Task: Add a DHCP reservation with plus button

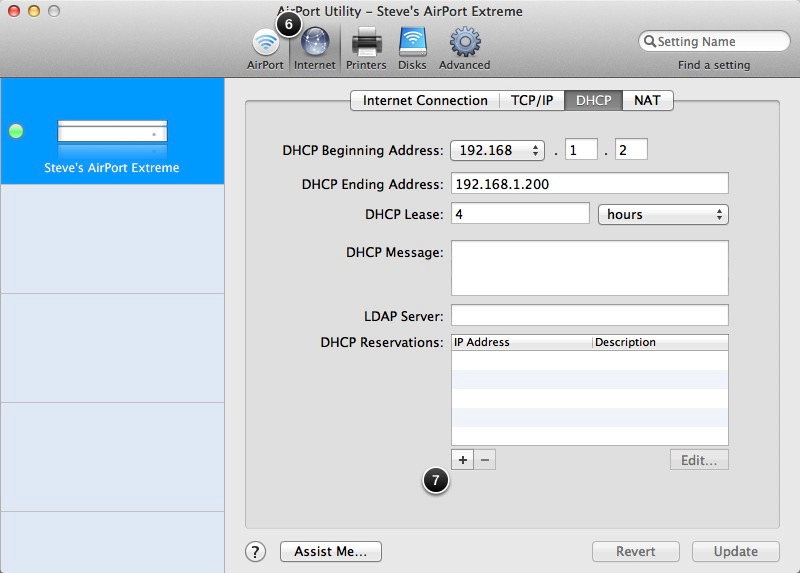Action: coord(462,460)
